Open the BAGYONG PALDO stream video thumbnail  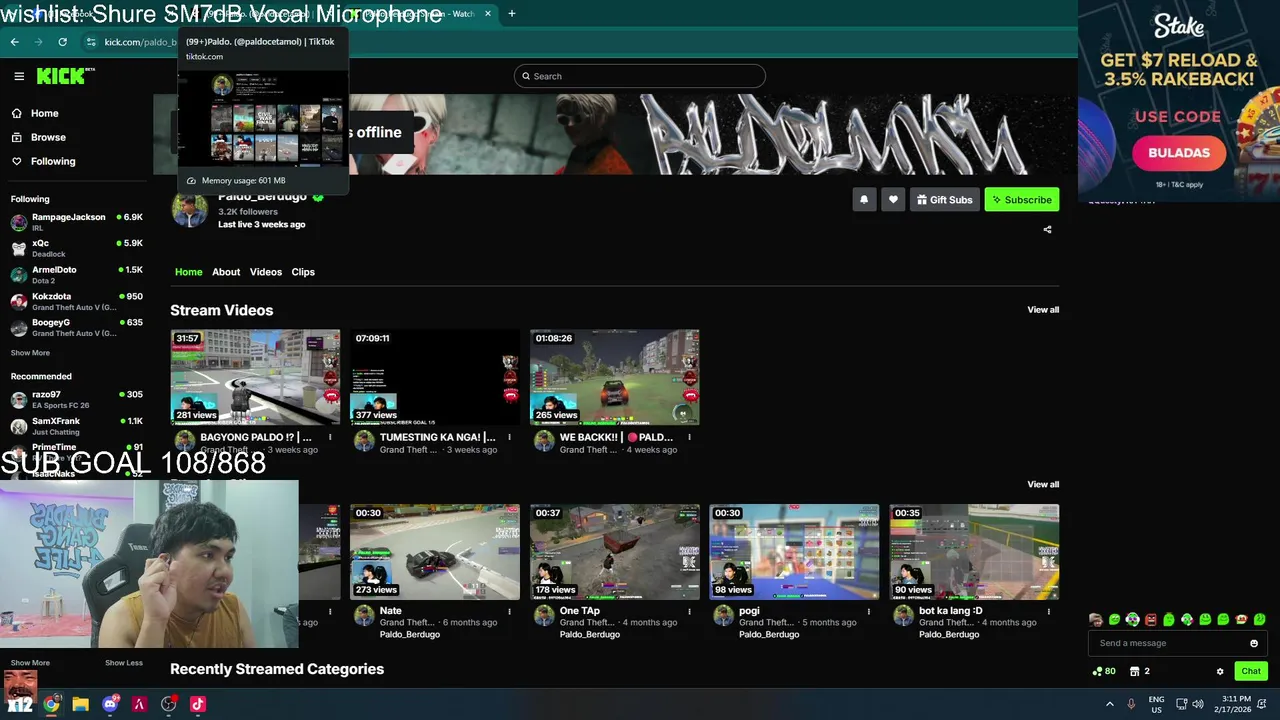click(255, 377)
